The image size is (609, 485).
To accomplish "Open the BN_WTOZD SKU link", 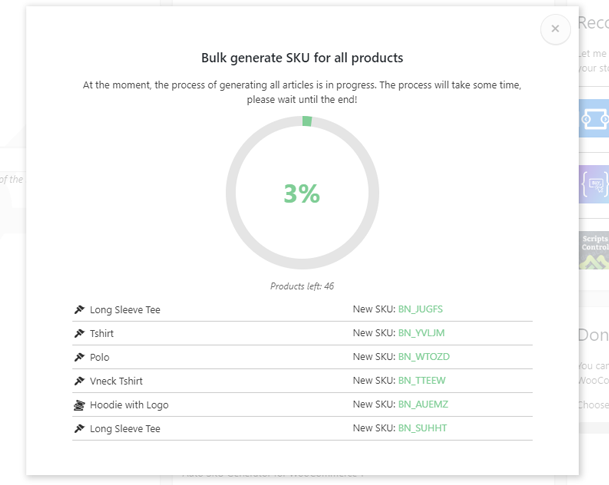I will coord(424,357).
